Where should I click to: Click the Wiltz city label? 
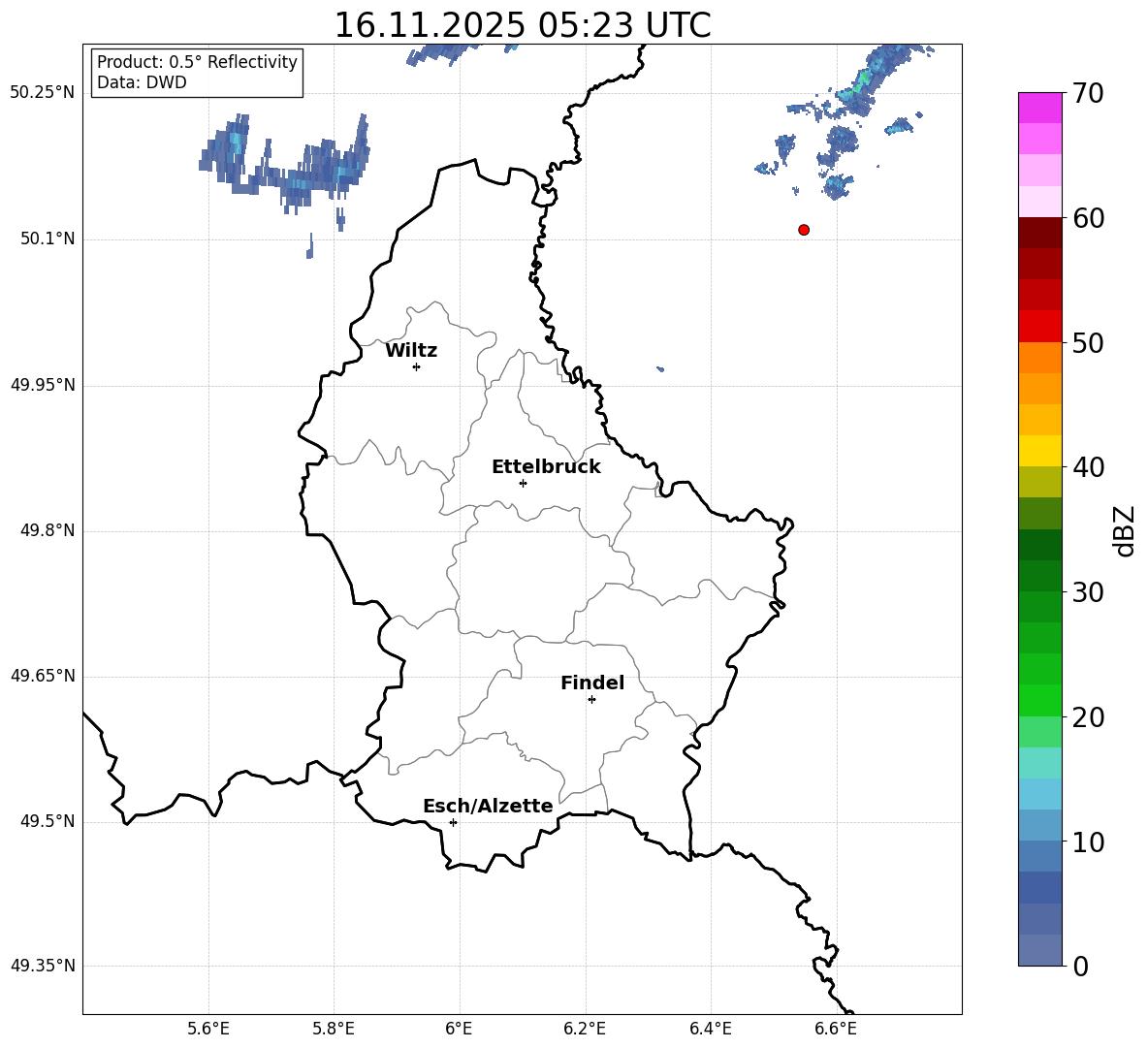(411, 351)
